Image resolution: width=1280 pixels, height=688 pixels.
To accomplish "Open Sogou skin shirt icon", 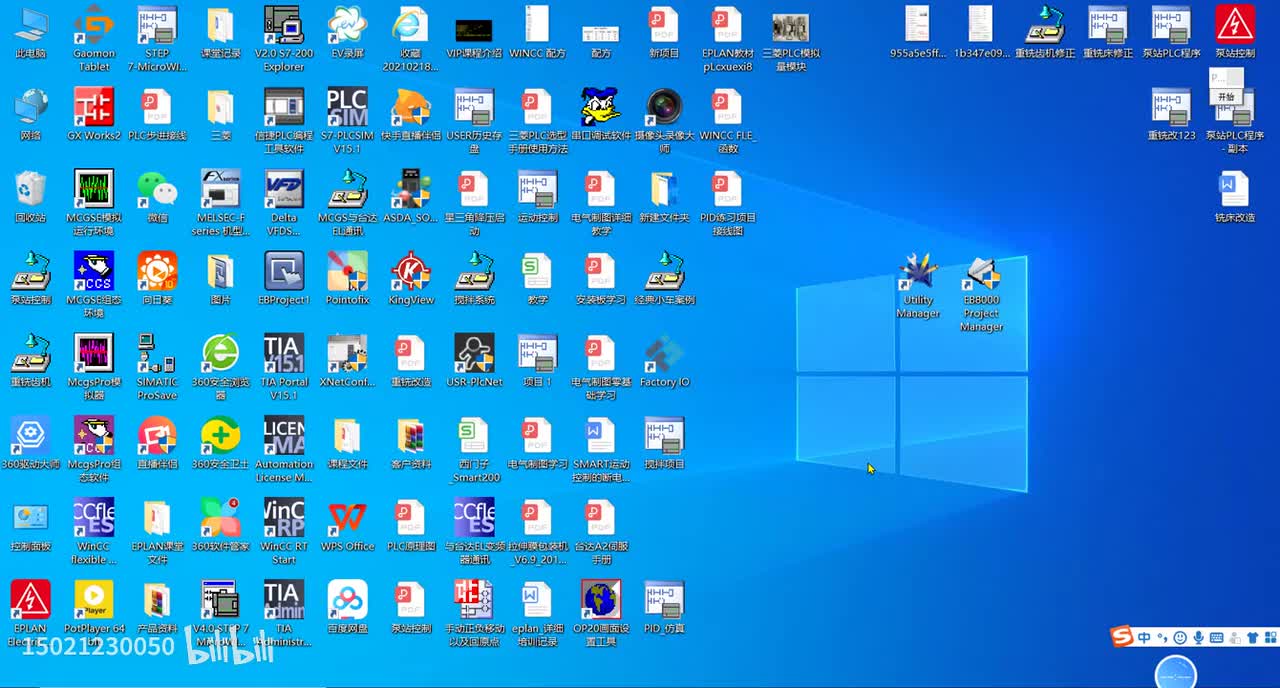I will (1252, 638).
